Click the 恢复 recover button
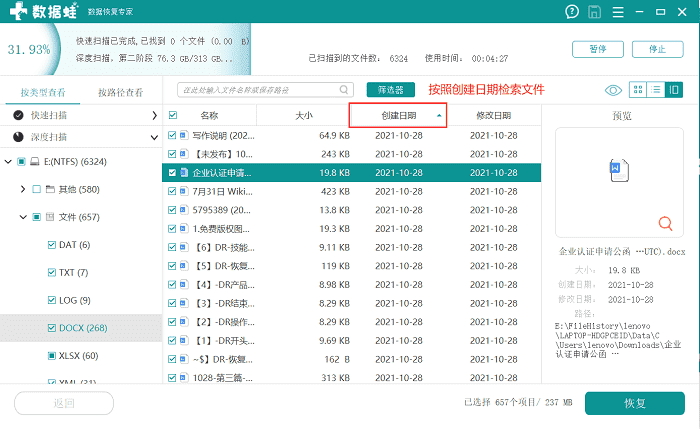This screenshot has height=429, width=700. click(634, 403)
